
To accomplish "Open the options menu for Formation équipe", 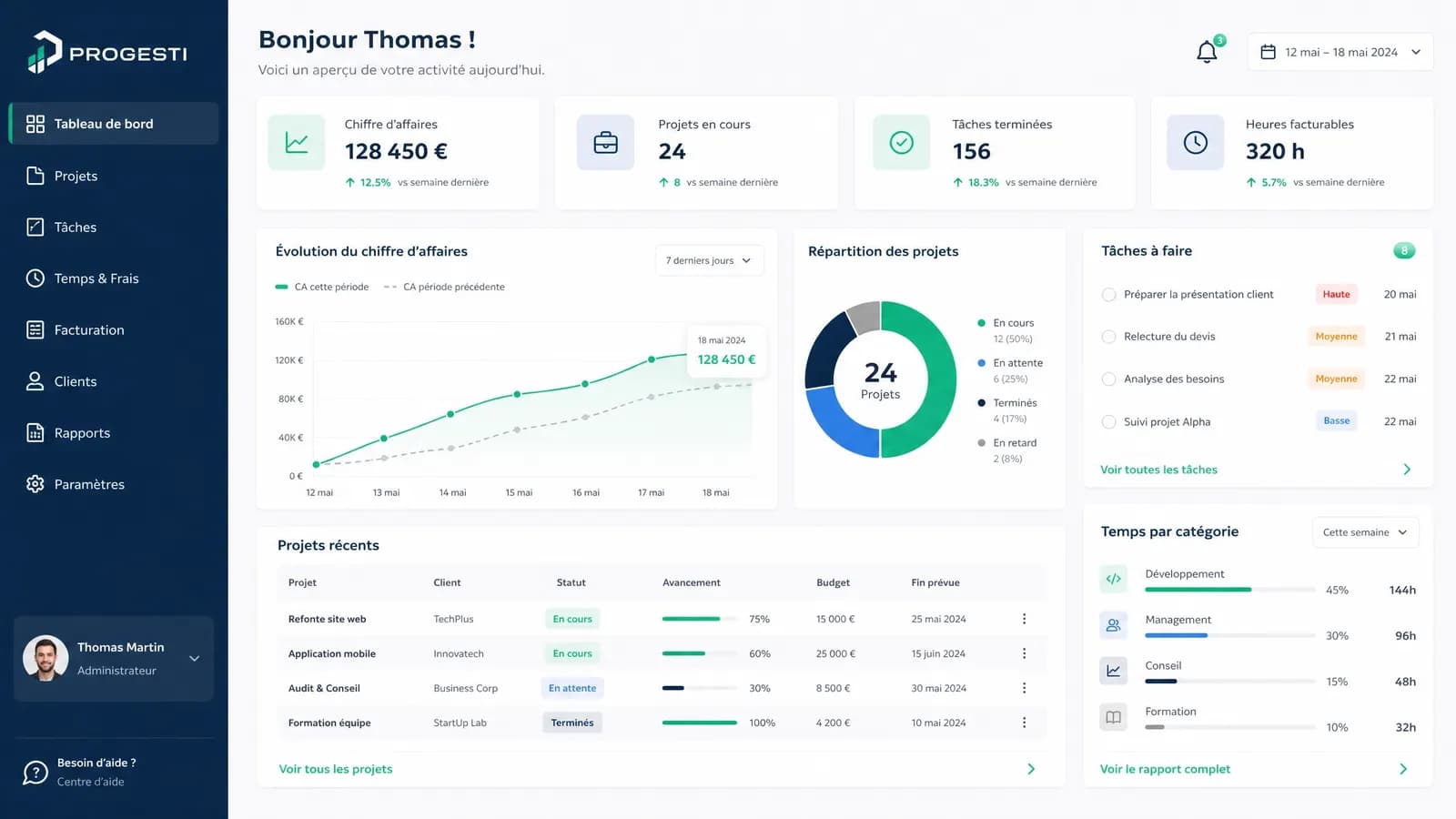I will point(1024,723).
